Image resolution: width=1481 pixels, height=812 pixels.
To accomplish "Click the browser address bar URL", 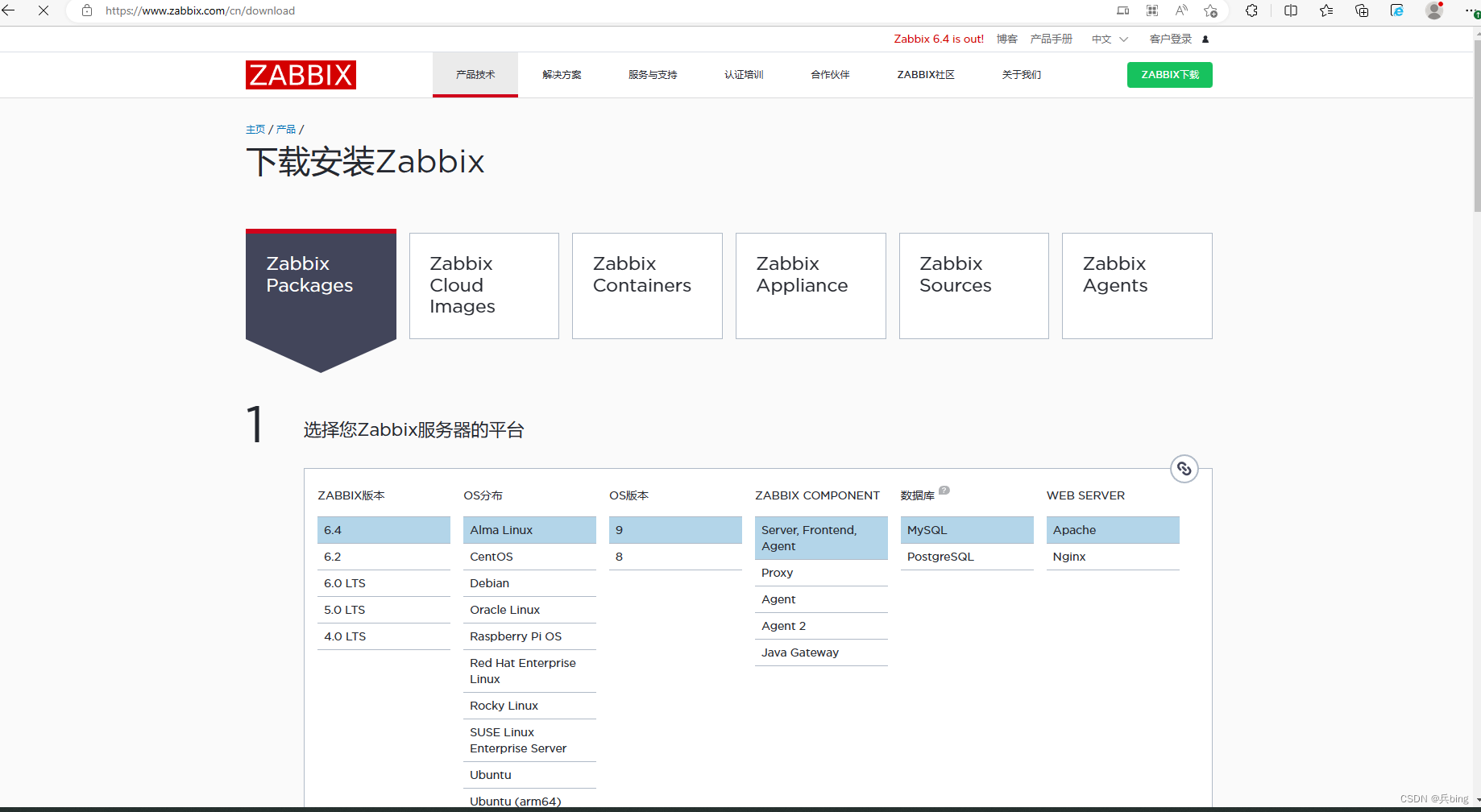I will pyautogui.click(x=200, y=10).
